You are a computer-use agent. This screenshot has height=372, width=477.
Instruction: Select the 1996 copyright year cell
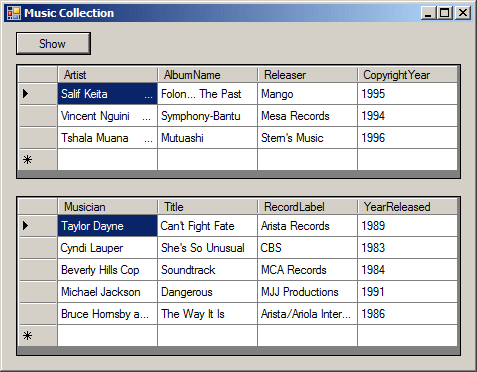(x=407, y=138)
